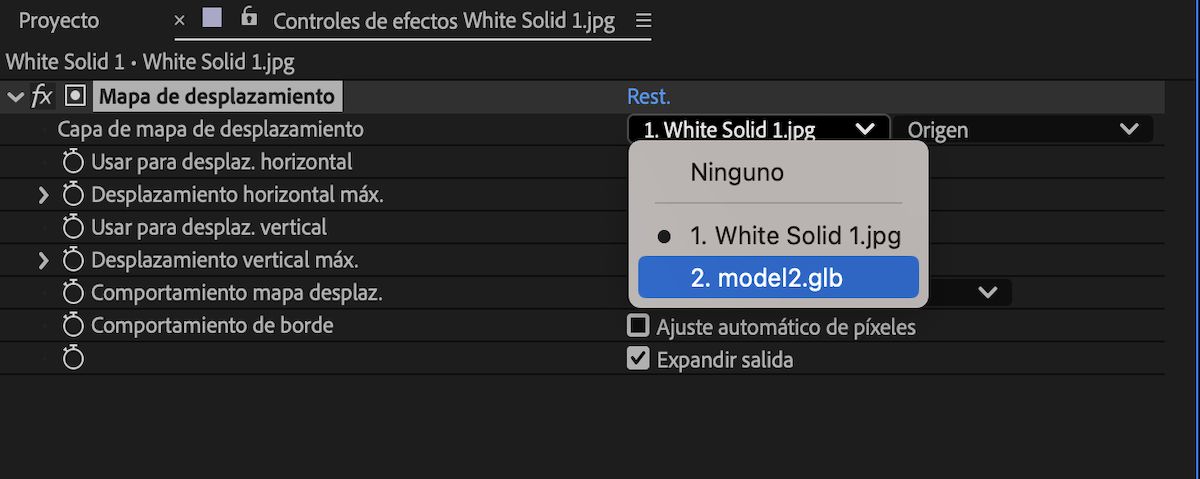Screen dimensions: 1200x479
Task: Toggle stopwatch for Desplazamiento horizontal máx.
Action: tap(73, 195)
